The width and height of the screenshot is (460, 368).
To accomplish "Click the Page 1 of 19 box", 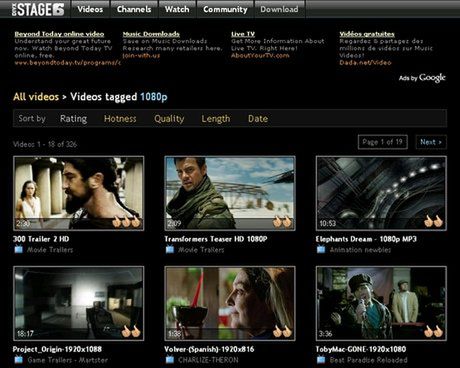I will (383, 142).
